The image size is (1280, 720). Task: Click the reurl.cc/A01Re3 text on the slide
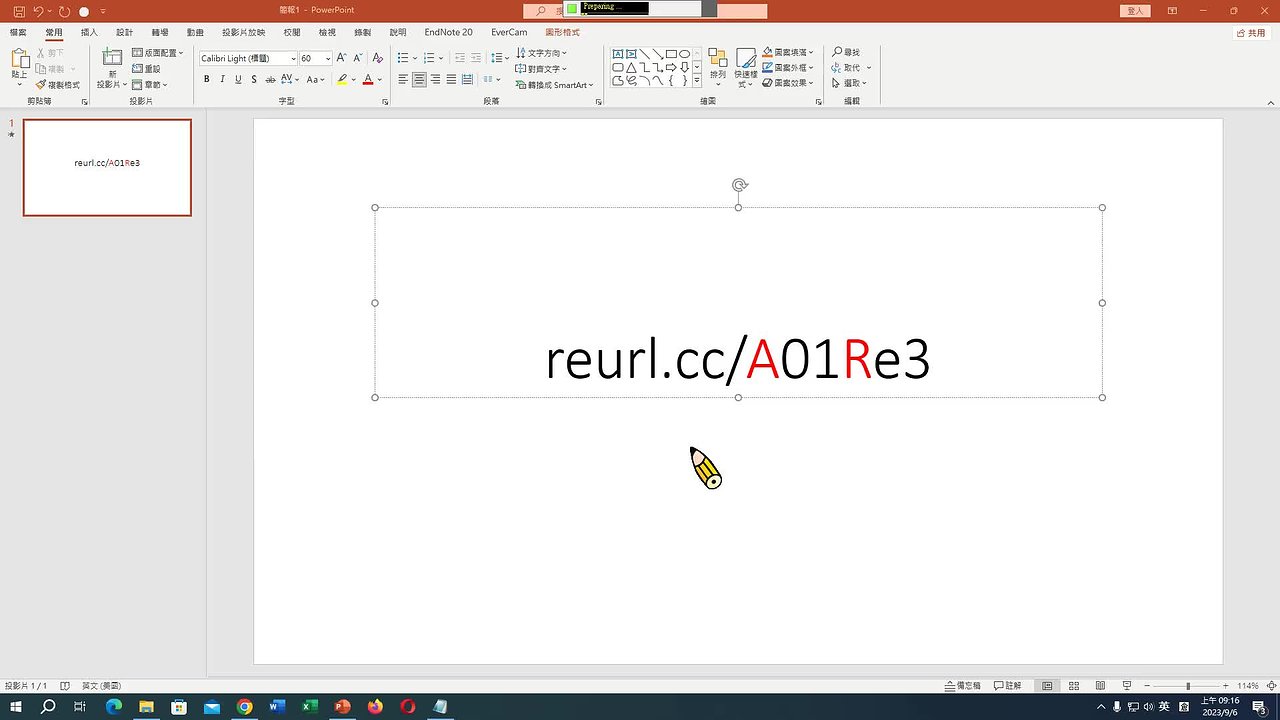coord(738,359)
